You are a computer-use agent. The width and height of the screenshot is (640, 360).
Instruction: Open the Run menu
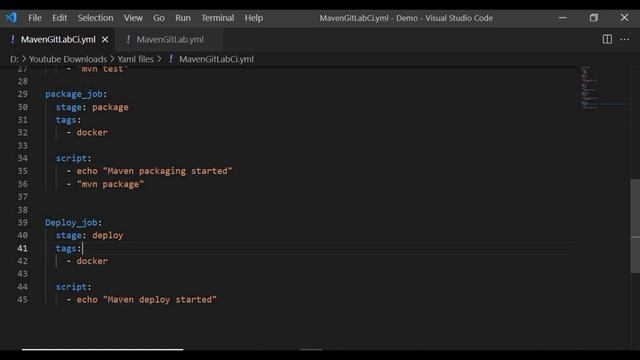point(183,18)
